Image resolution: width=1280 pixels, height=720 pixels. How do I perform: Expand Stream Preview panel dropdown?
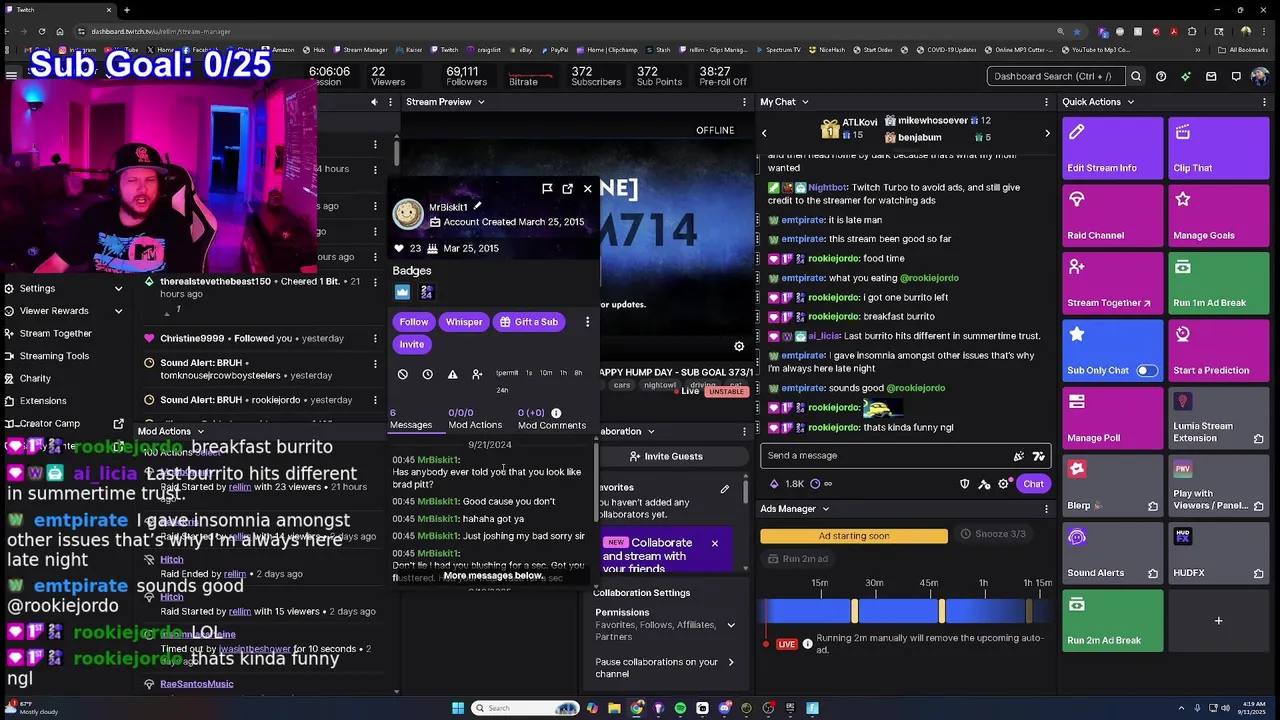[481, 102]
